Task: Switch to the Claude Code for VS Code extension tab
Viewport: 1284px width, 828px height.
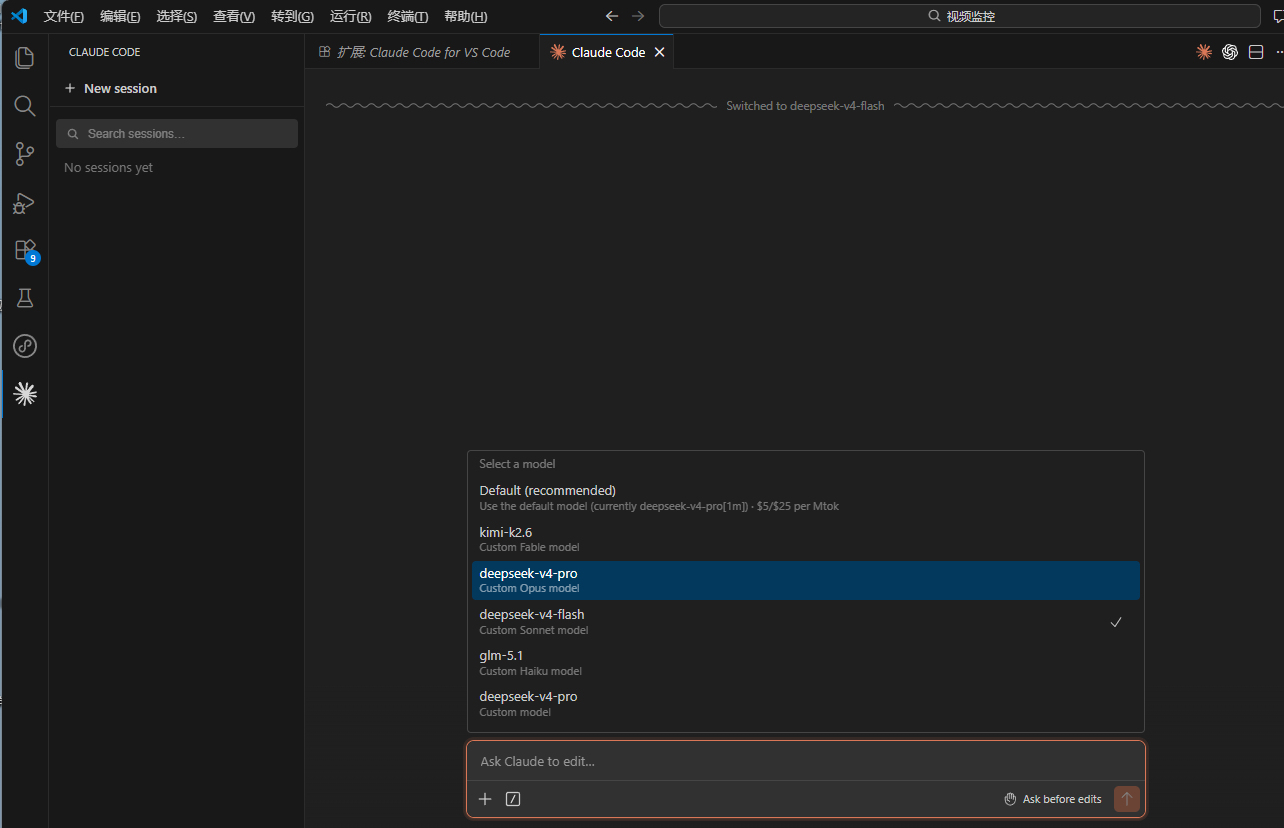Action: point(422,52)
